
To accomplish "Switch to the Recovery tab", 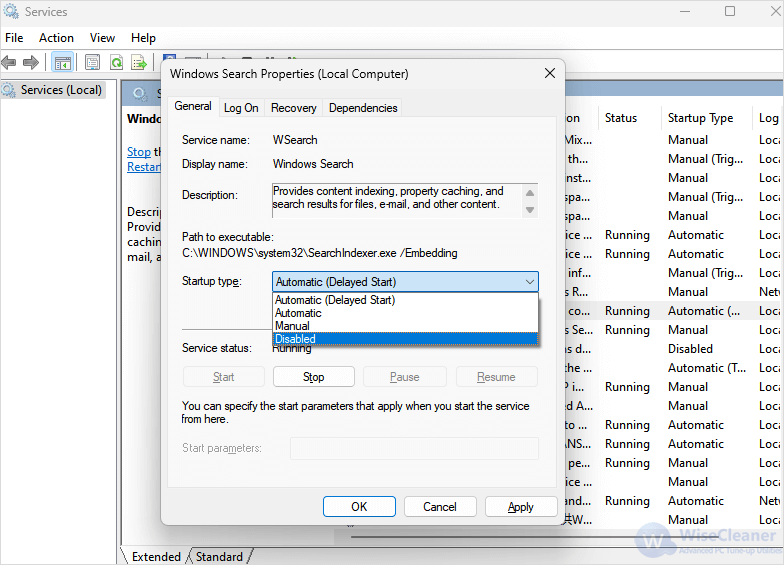I will coord(294,108).
